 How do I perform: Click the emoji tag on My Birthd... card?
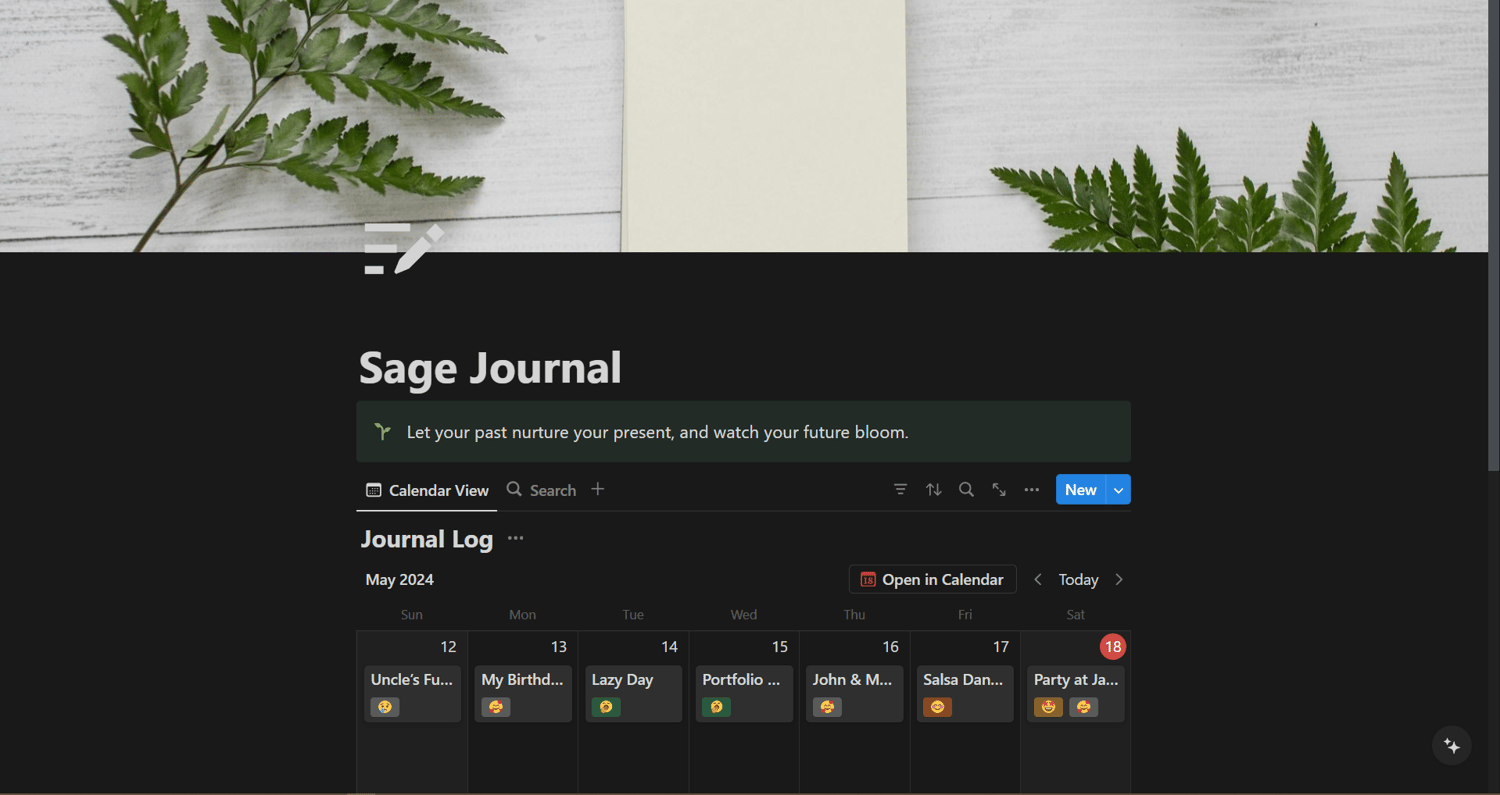pyautogui.click(x=496, y=707)
